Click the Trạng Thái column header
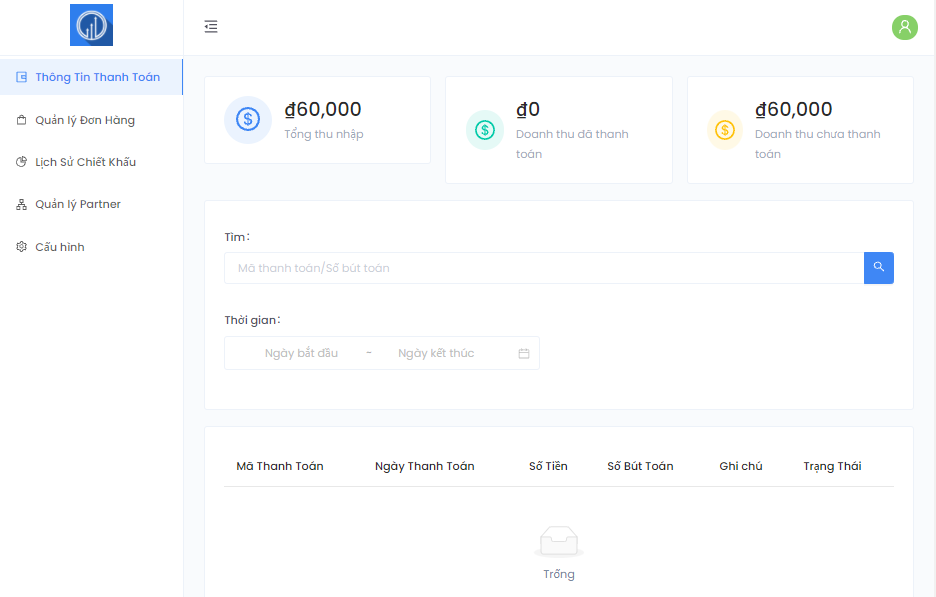Viewport: 936px width, 597px height. pos(832,466)
